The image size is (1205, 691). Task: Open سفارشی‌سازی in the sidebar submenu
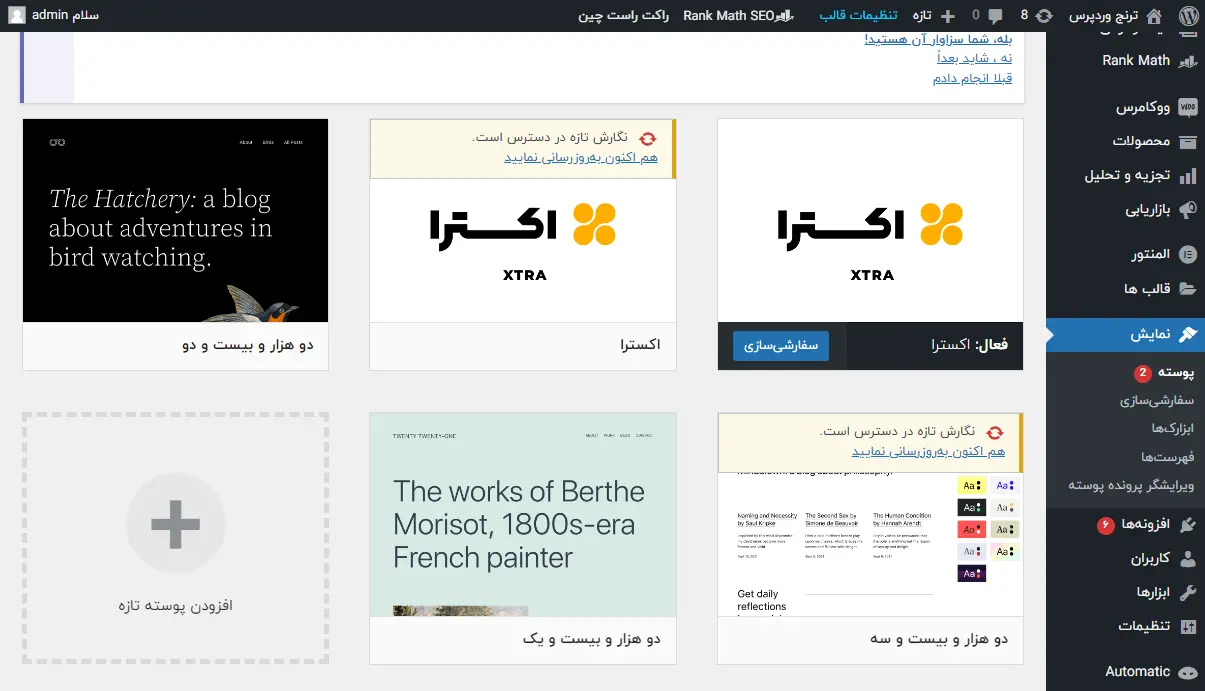1157,400
